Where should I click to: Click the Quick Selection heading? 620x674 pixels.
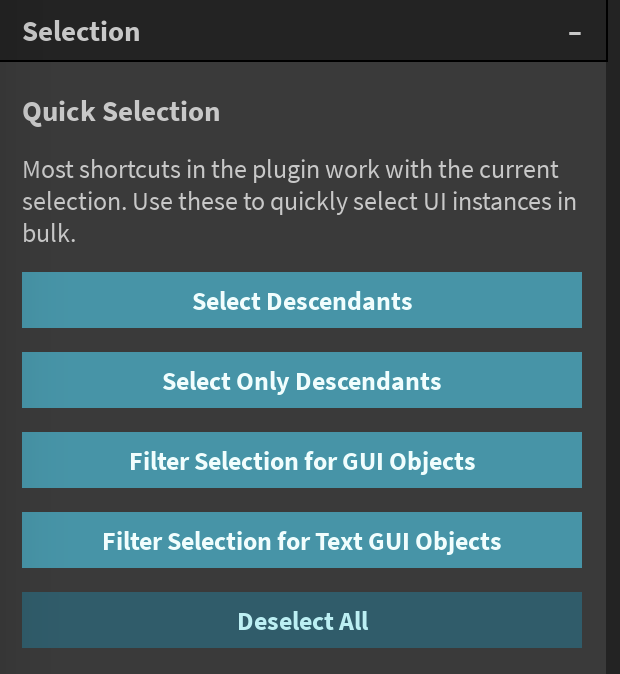(x=121, y=111)
